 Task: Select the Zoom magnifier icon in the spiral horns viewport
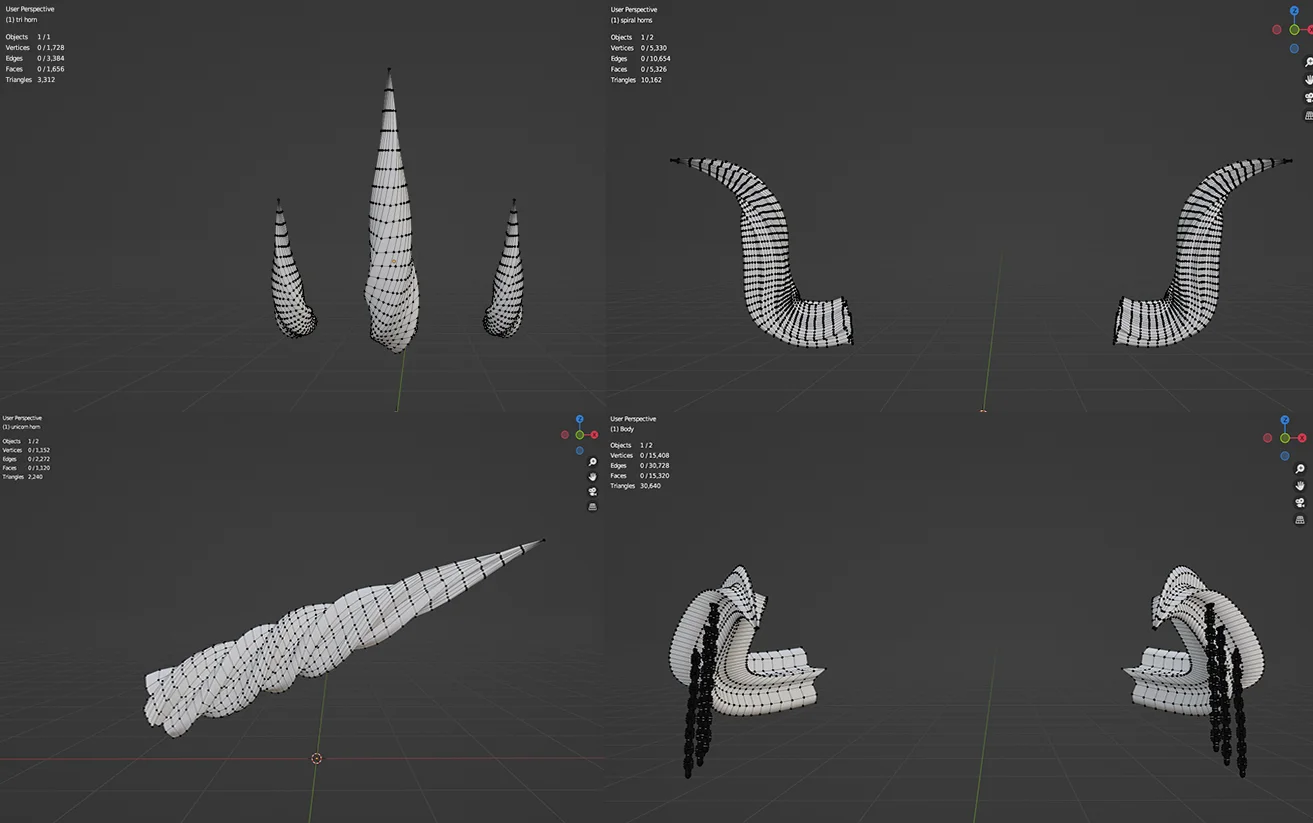(x=1308, y=62)
